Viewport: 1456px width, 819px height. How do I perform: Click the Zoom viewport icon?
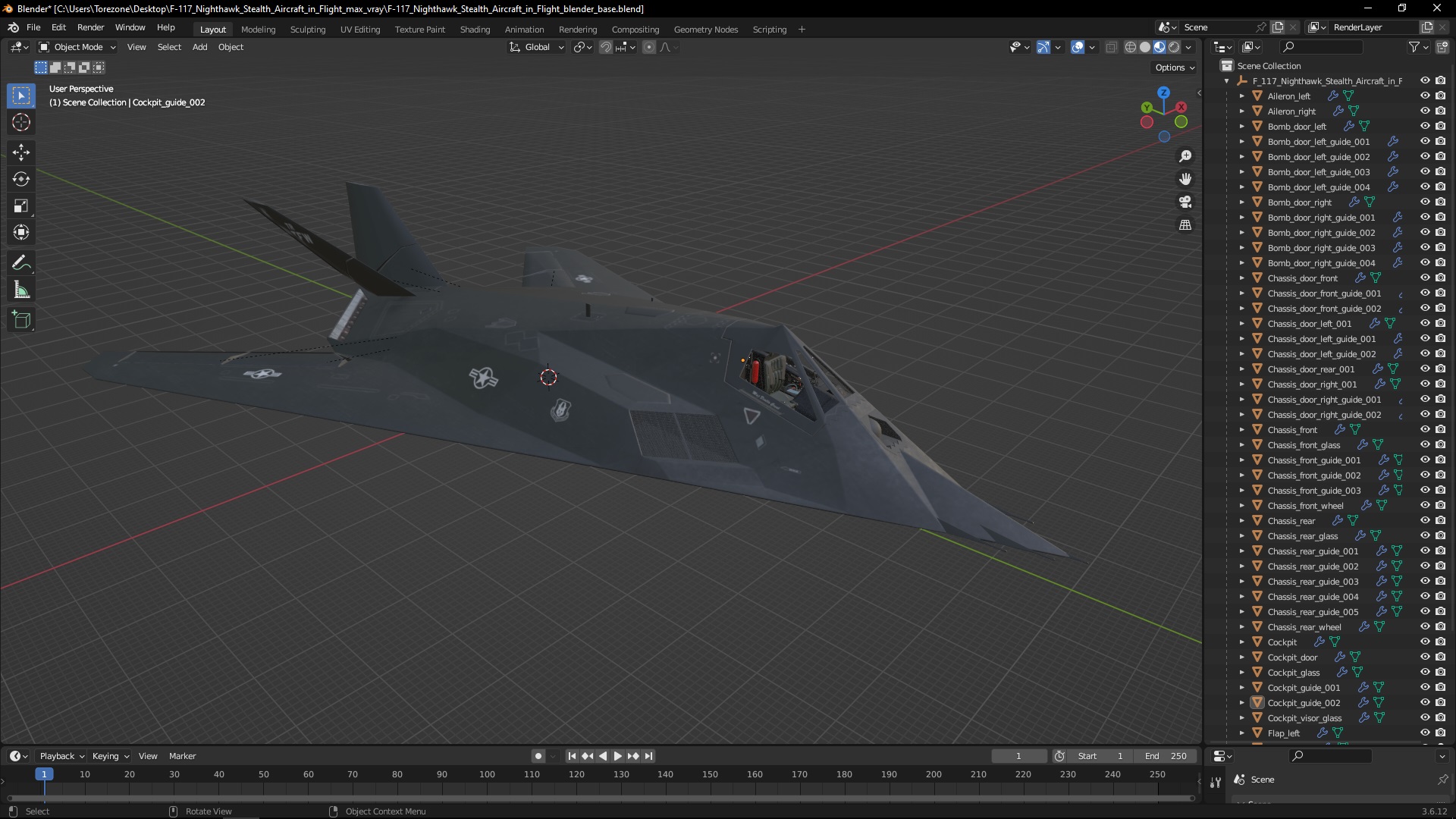1185,156
